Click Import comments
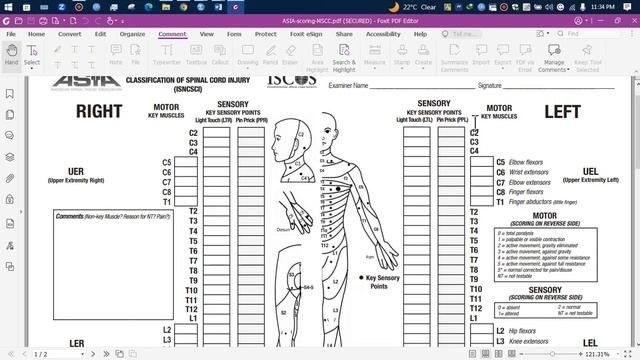The image size is (640, 360). (481, 55)
